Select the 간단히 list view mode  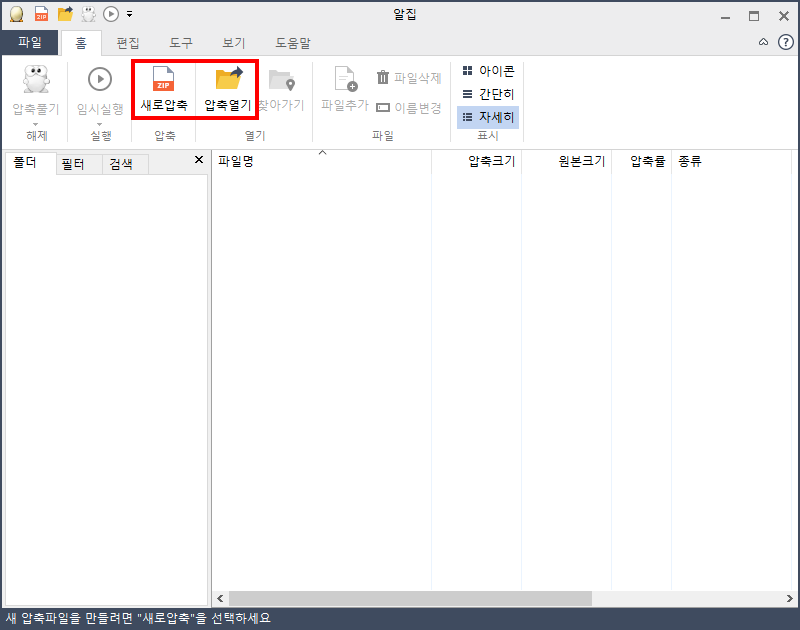[x=488, y=94]
